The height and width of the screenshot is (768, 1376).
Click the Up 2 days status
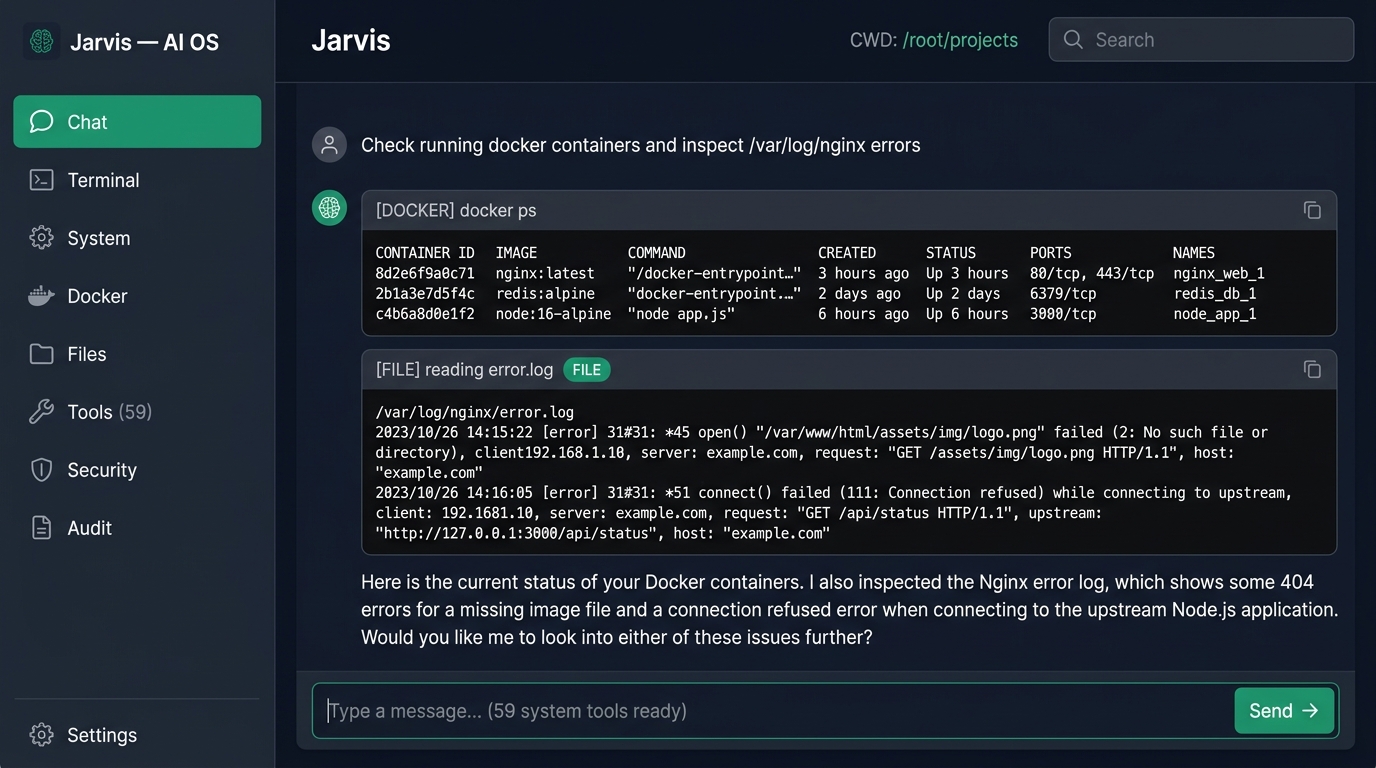[963, 294]
